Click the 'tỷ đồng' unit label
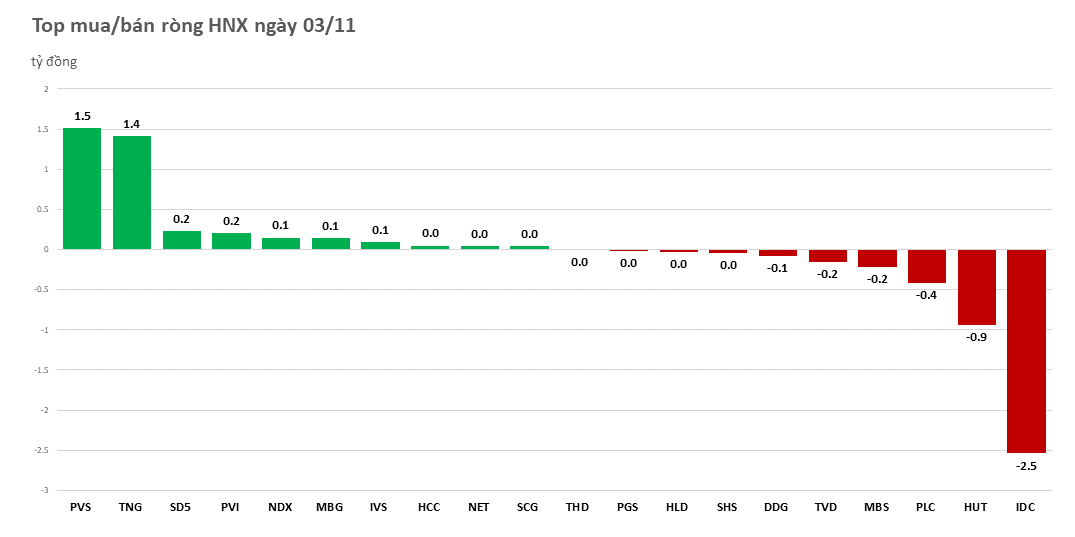This screenshot has width=1075, height=537. click(54, 62)
